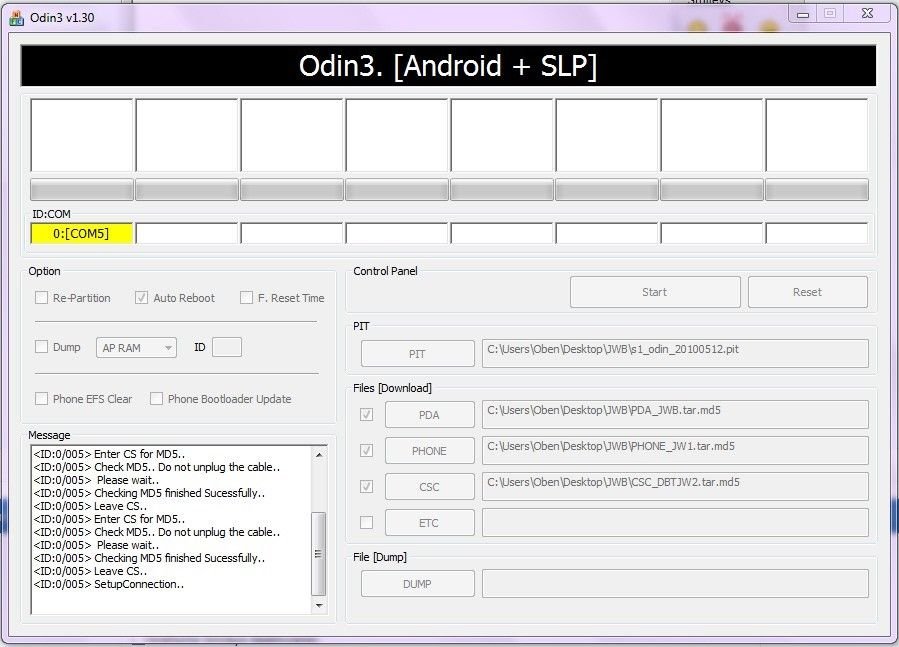Image resolution: width=899 pixels, height=647 pixels.
Task: Tick the Phone EFS Clear checkbox
Action: (41, 399)
